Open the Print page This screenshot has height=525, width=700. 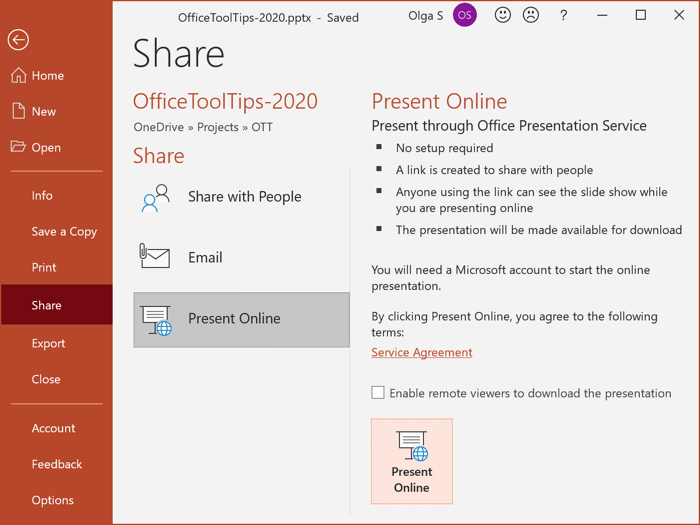(x=44, y=268)
